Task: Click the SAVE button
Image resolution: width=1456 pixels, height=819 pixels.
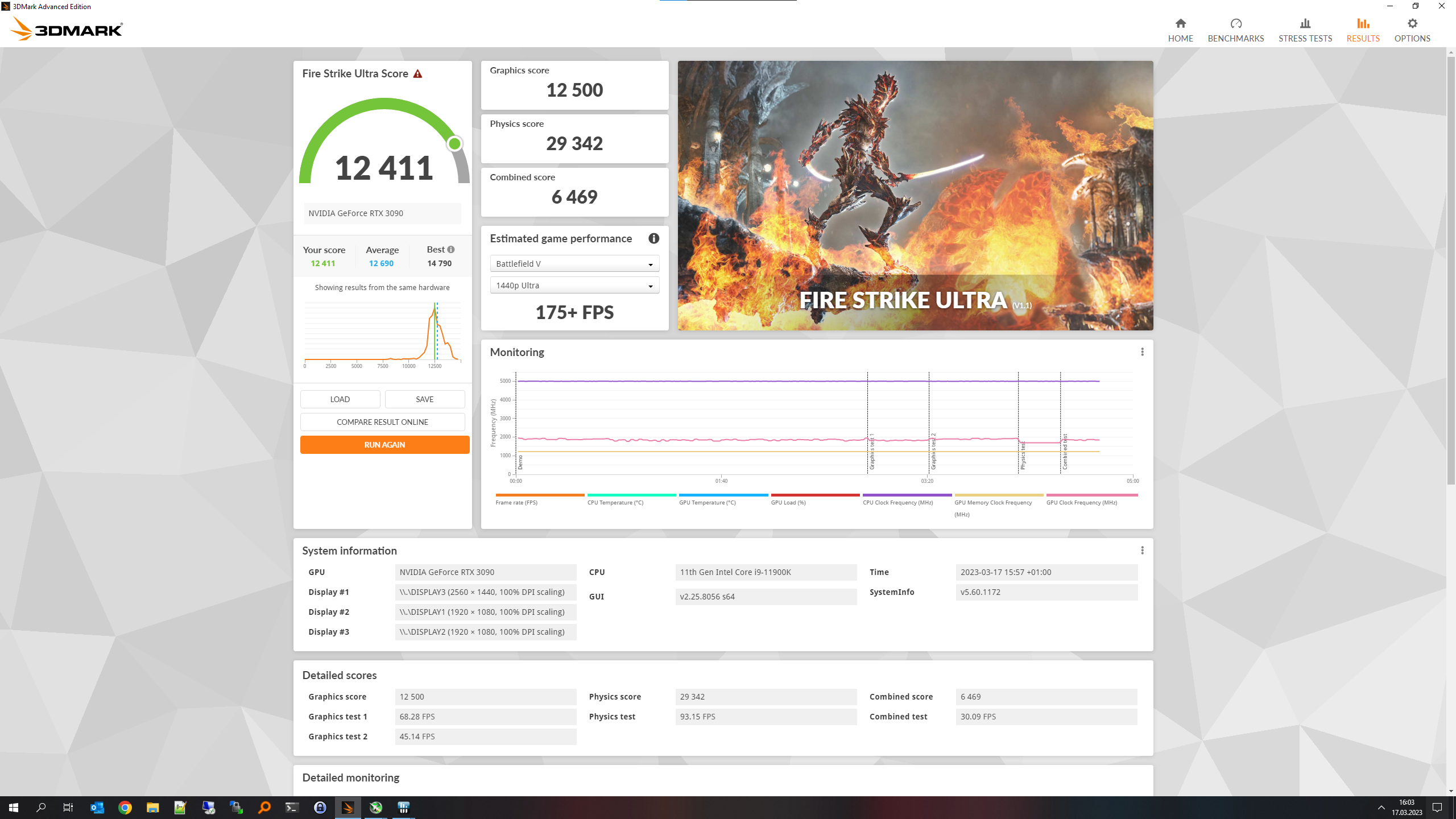Action: pyautogui.click(x=424, y=399)
